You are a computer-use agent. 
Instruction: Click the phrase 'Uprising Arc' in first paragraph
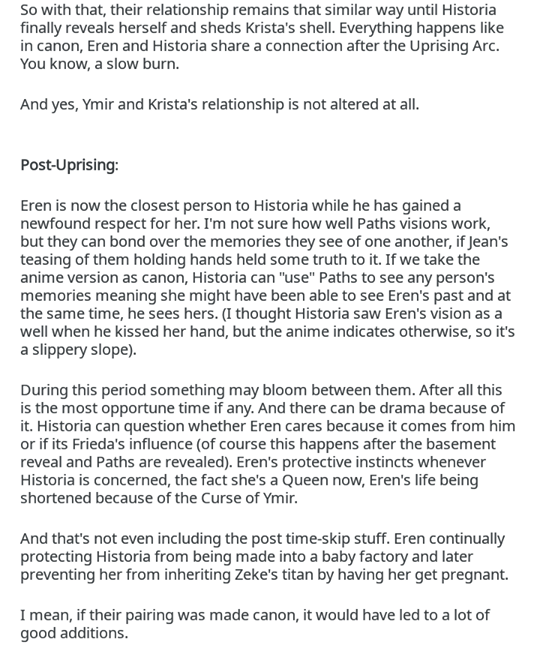(453, 46)
